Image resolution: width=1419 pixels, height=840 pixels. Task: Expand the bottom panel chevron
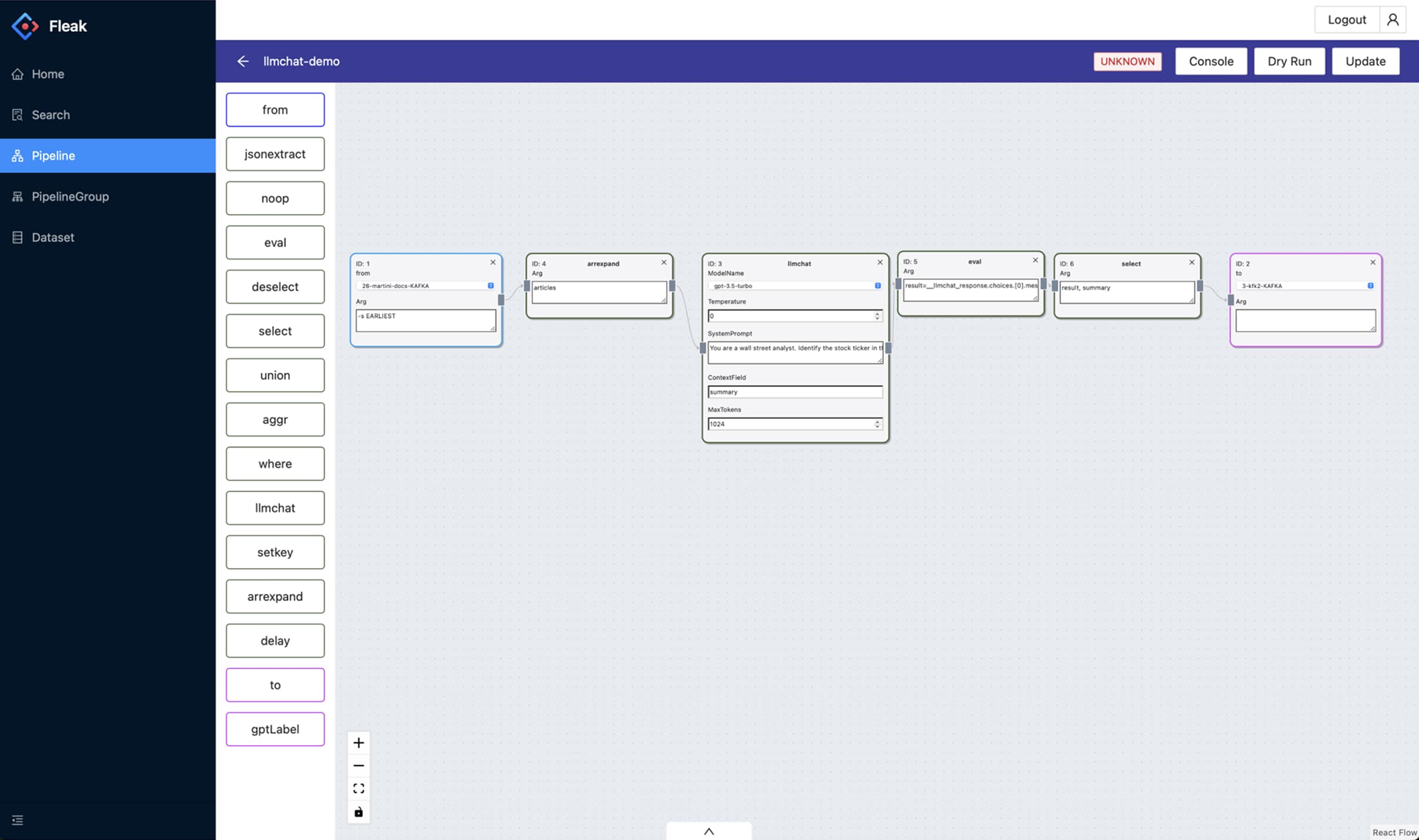pyautogui.click(x=709, y=831)
